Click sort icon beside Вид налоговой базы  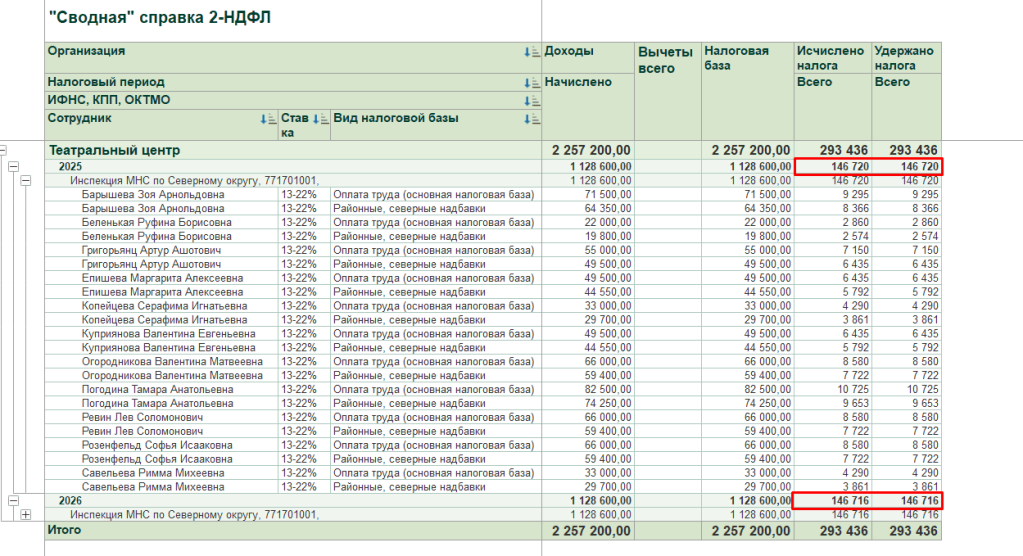point(532,119)
